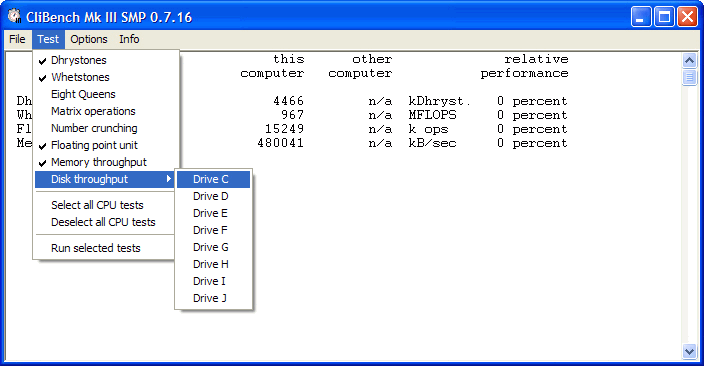
Task: Close the CliBench window
Action: coord(687,17)
